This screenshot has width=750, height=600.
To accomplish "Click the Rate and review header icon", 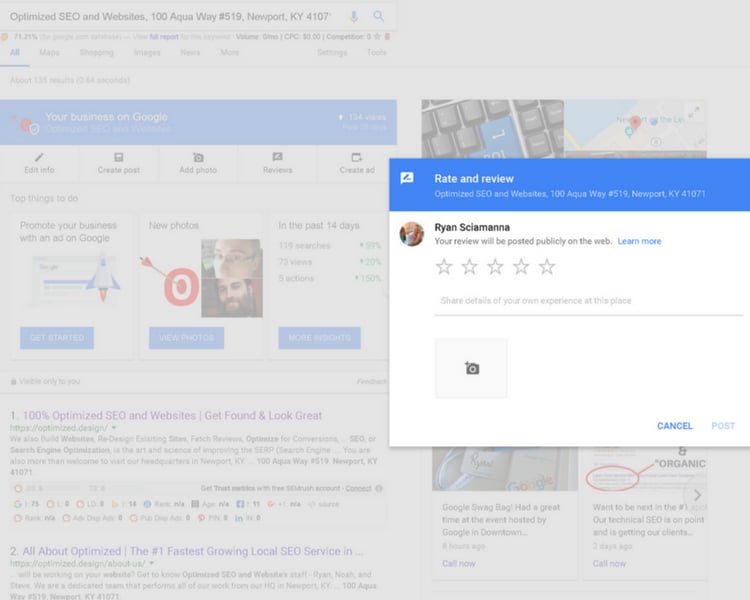I will coord(407,178).
